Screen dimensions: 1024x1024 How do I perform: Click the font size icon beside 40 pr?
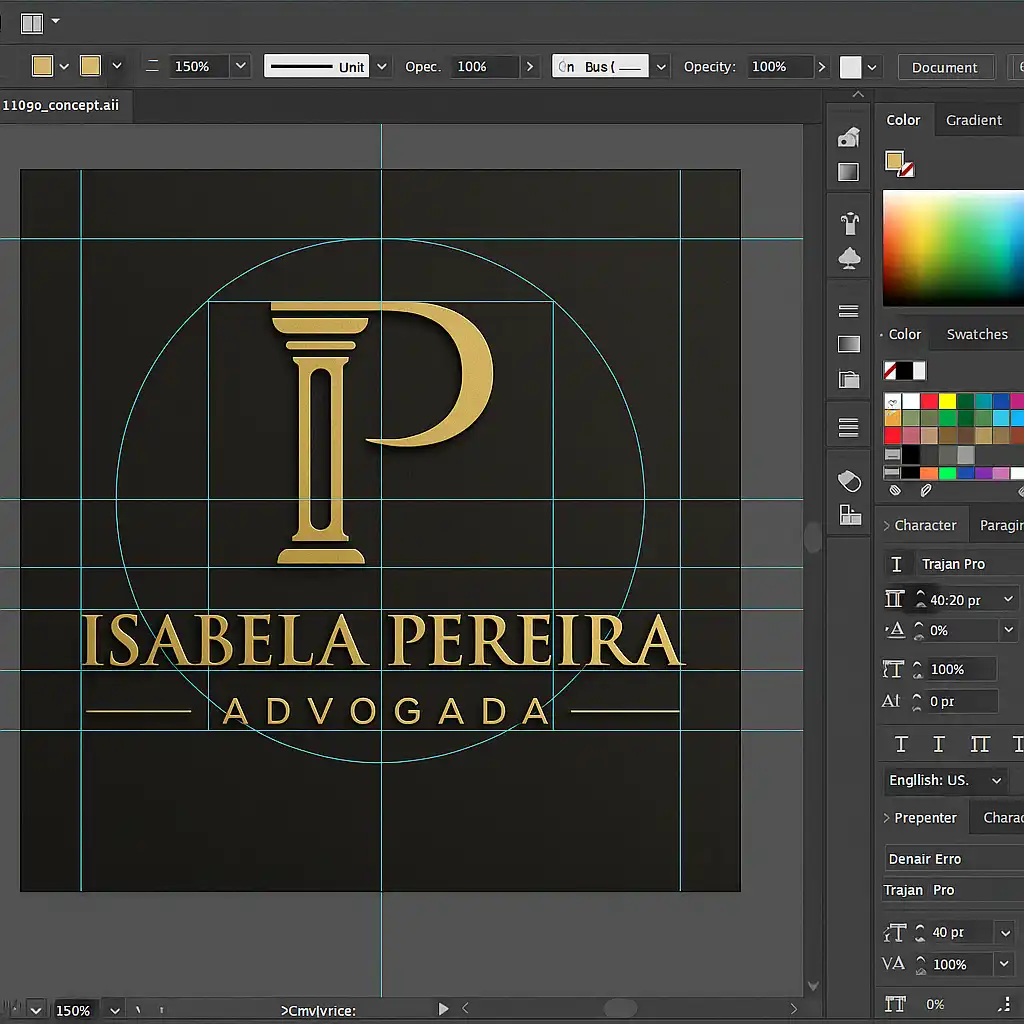pos(895,933)
